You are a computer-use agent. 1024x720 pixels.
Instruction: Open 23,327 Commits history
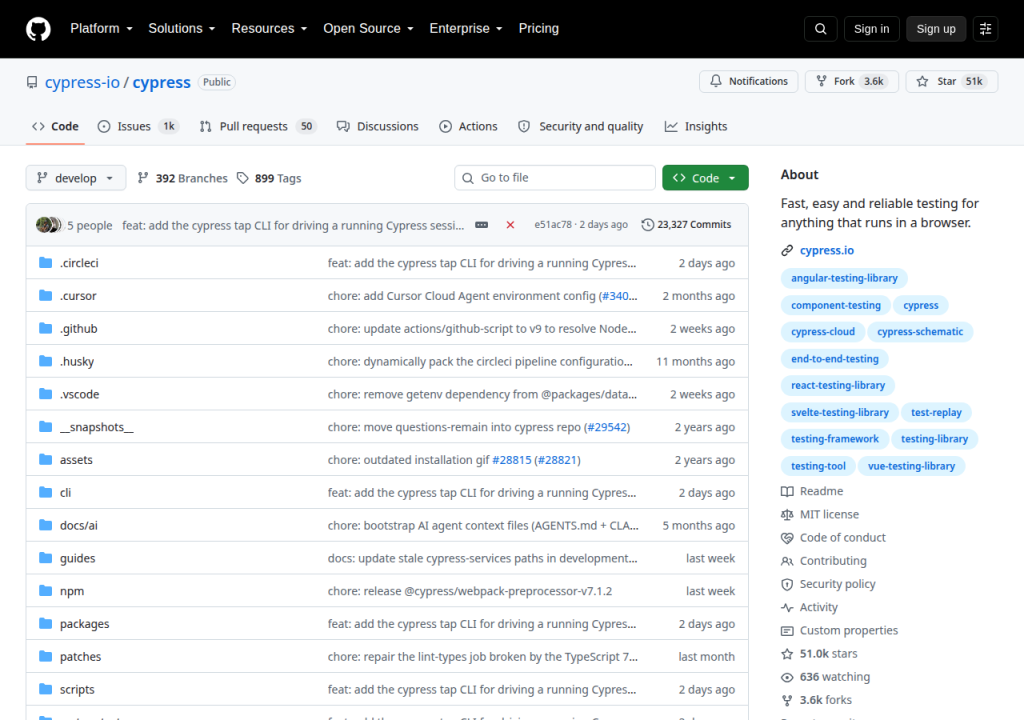[686, 225]
